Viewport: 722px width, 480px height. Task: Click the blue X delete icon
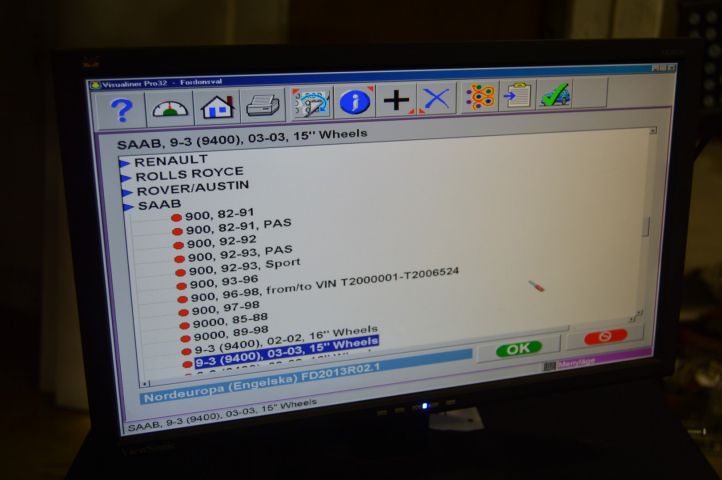pyautogui.click(x=436, y=99)
